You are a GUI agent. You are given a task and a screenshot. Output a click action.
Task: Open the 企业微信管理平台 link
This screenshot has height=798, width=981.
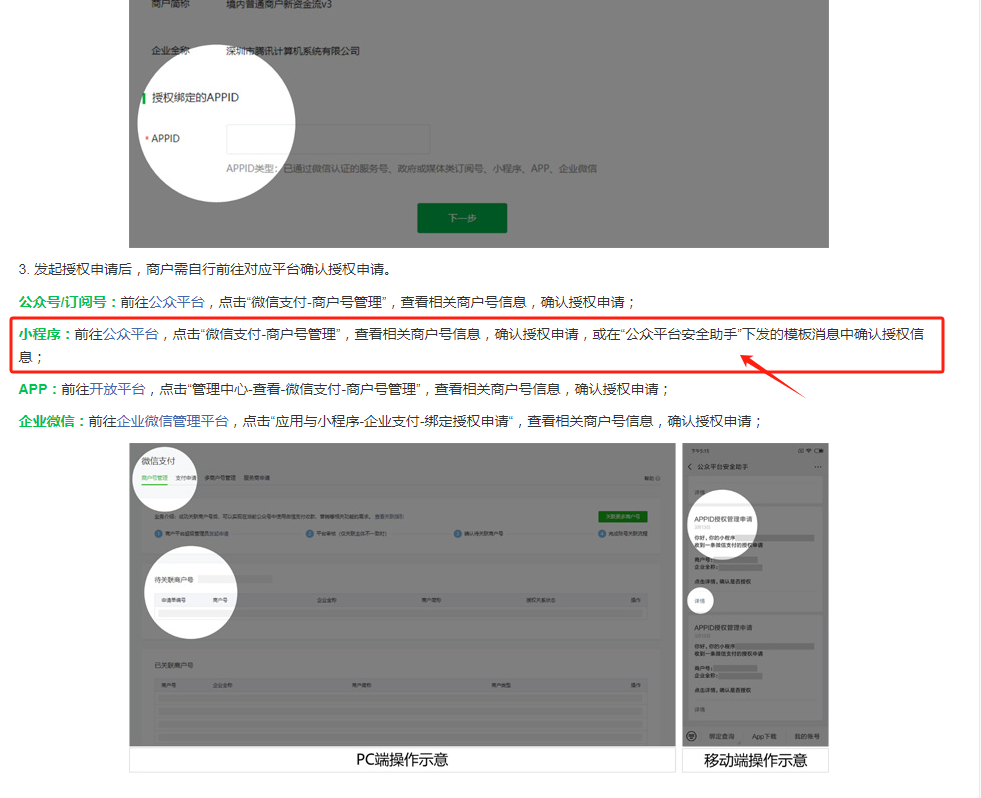173,421
